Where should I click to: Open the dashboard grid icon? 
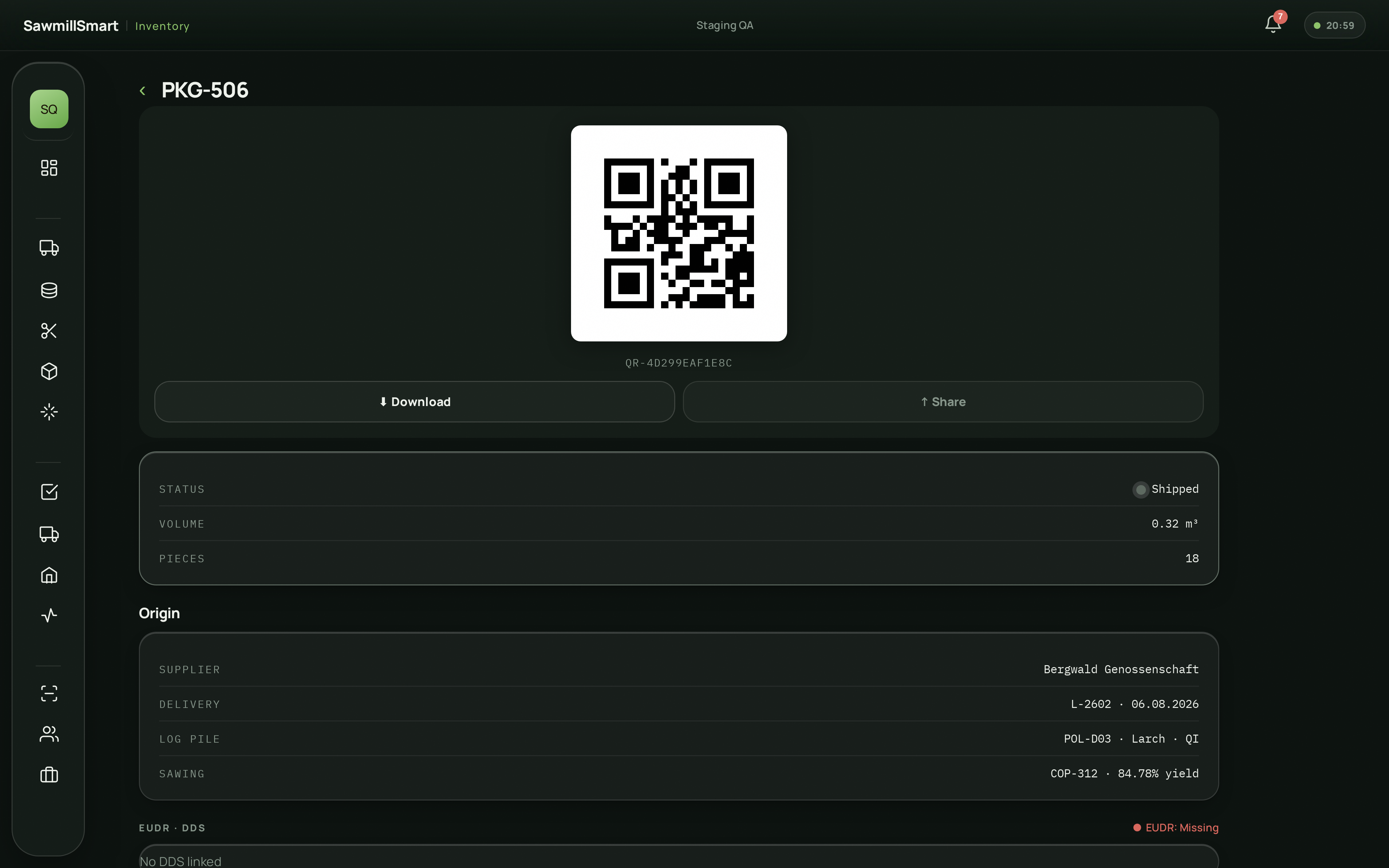coord(49,167)
